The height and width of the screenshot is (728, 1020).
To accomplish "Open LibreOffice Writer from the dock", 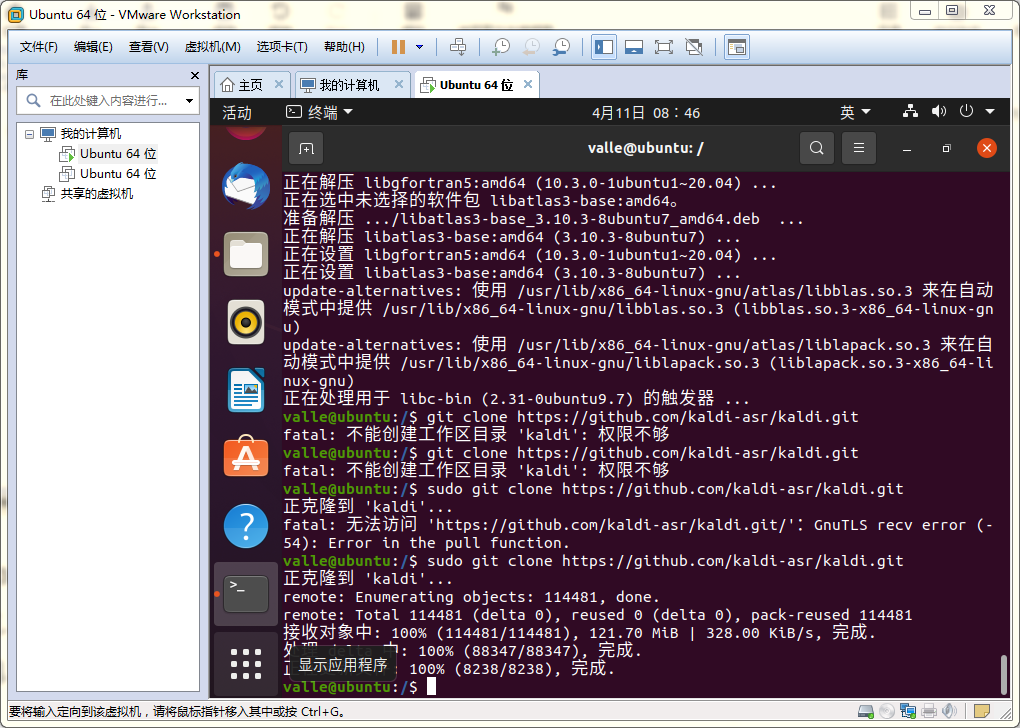I will click(x=246, y=390).
